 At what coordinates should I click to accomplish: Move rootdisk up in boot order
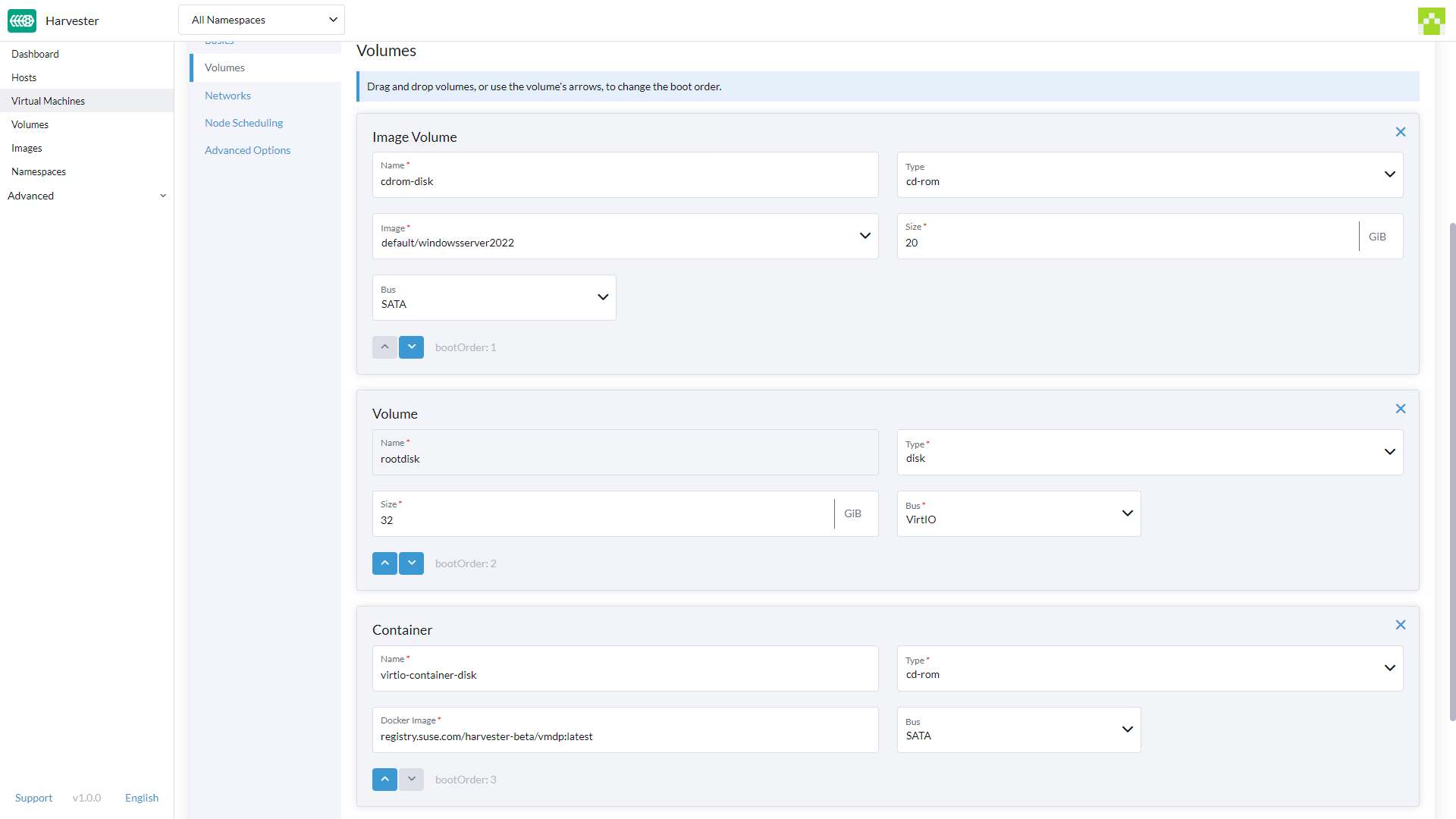point(384,563)
